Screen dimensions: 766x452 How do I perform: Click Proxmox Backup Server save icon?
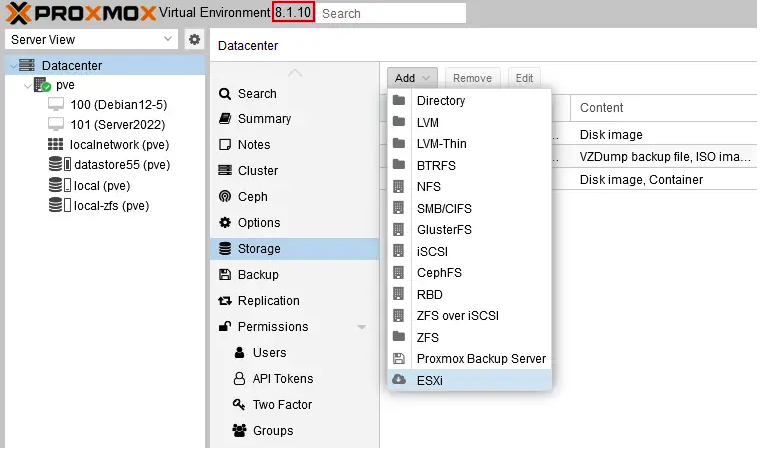[399, 359]
